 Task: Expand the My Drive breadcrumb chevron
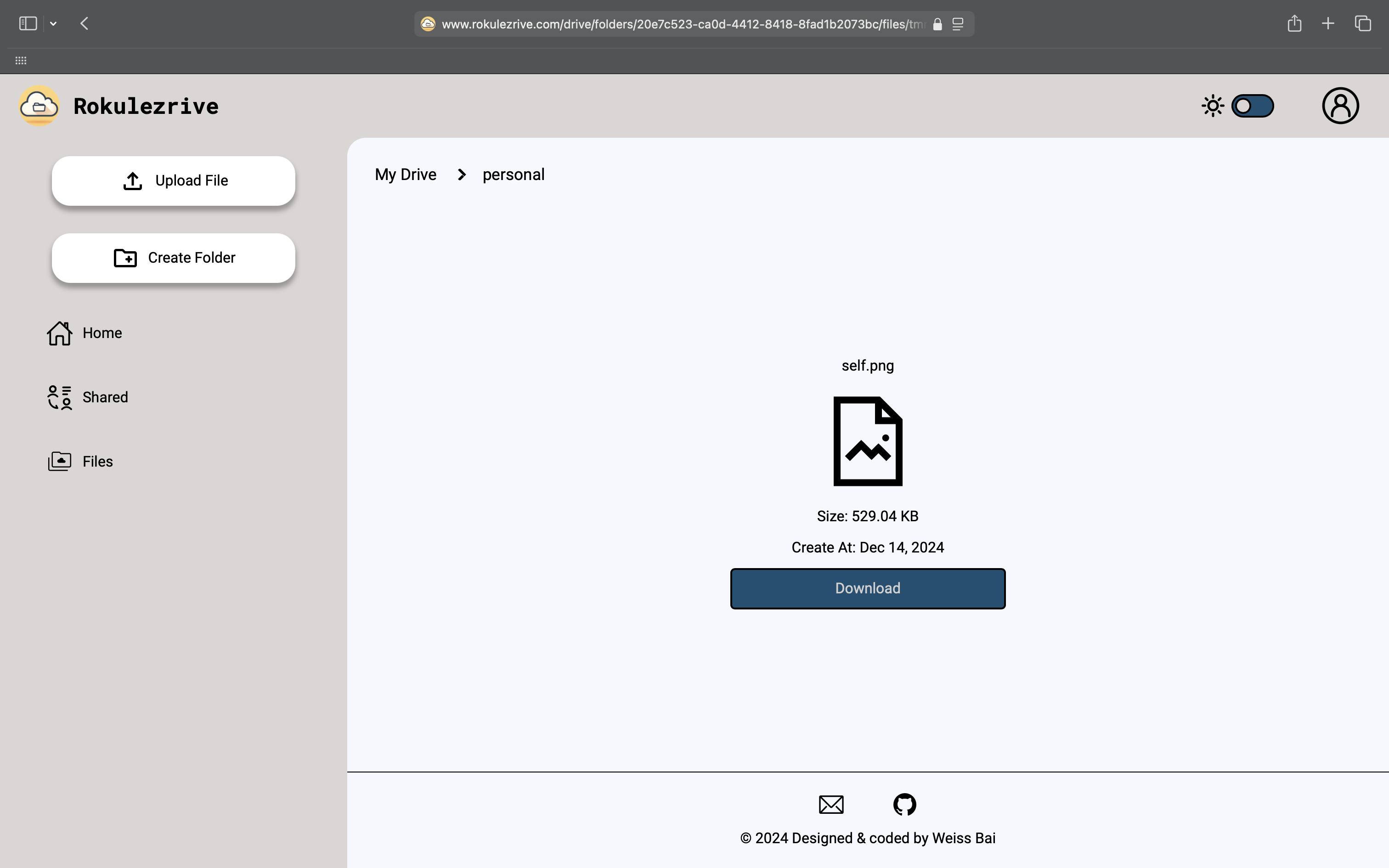(x=462, y=174)
